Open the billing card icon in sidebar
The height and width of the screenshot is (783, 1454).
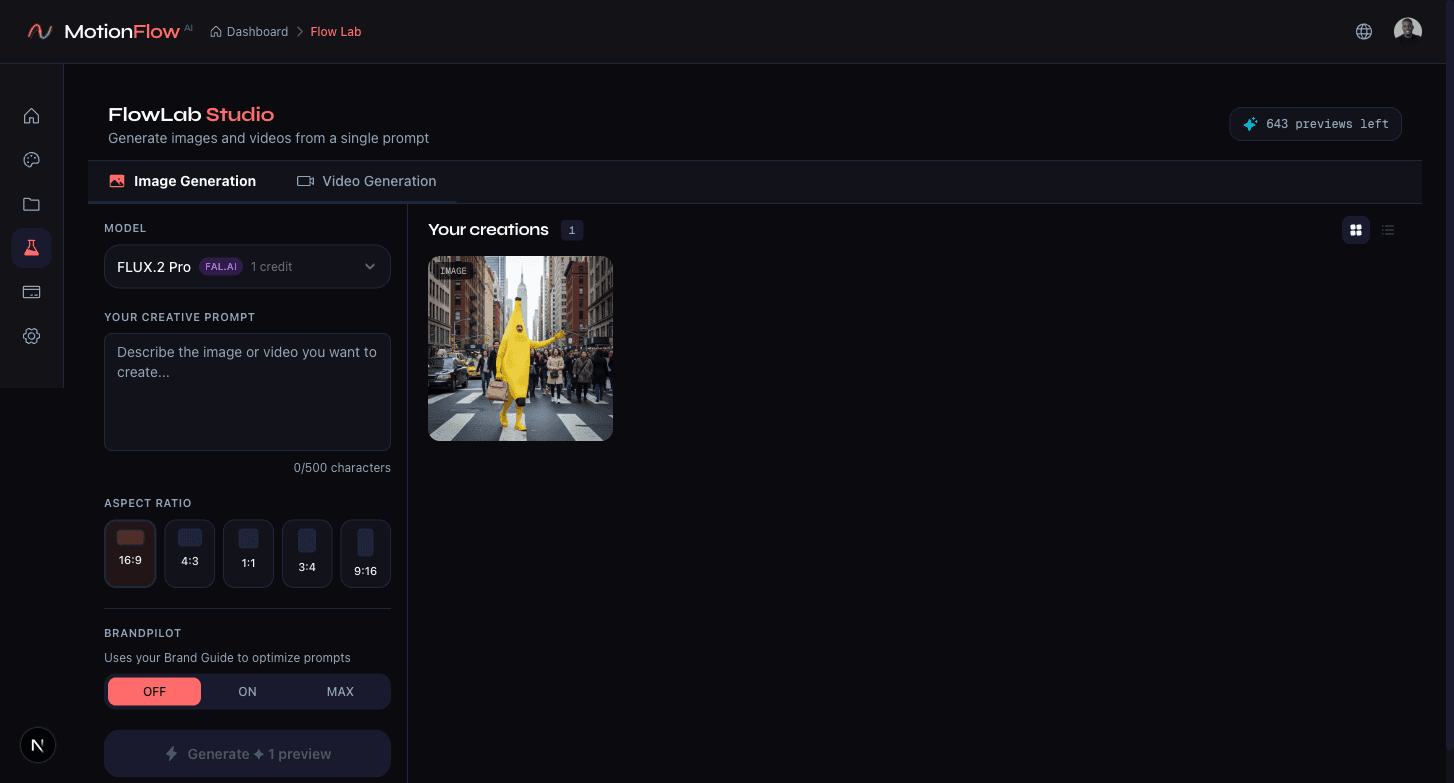31,291
